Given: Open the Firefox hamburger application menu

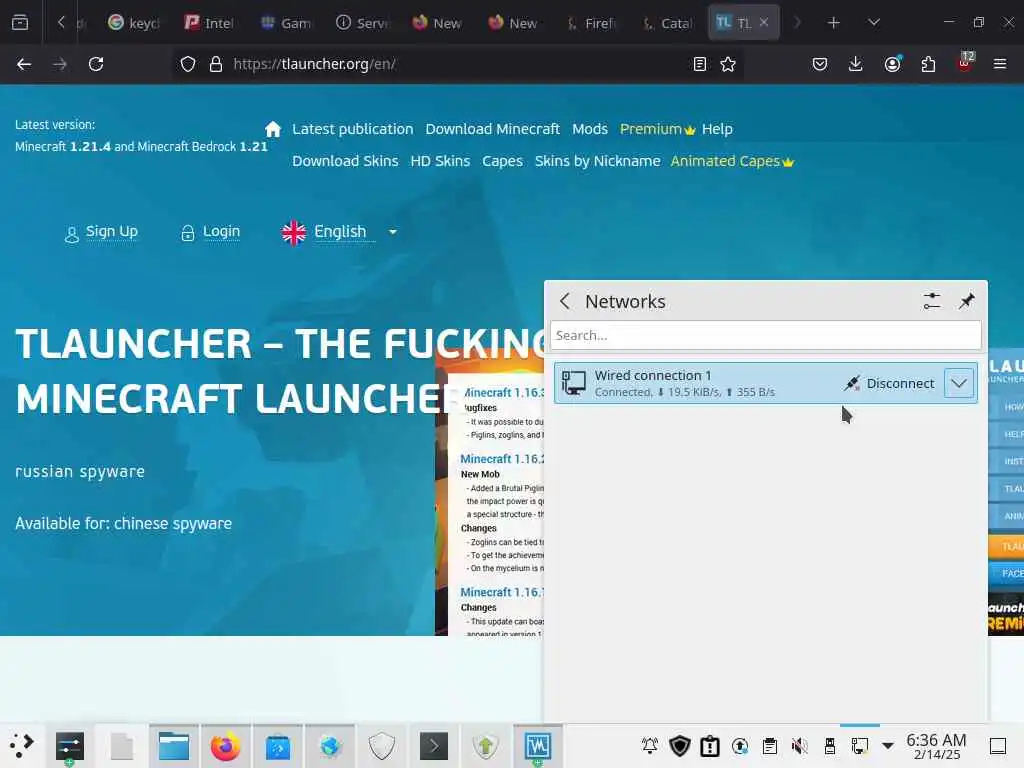Looking at the screenshot, I should [x=999, y=64].
